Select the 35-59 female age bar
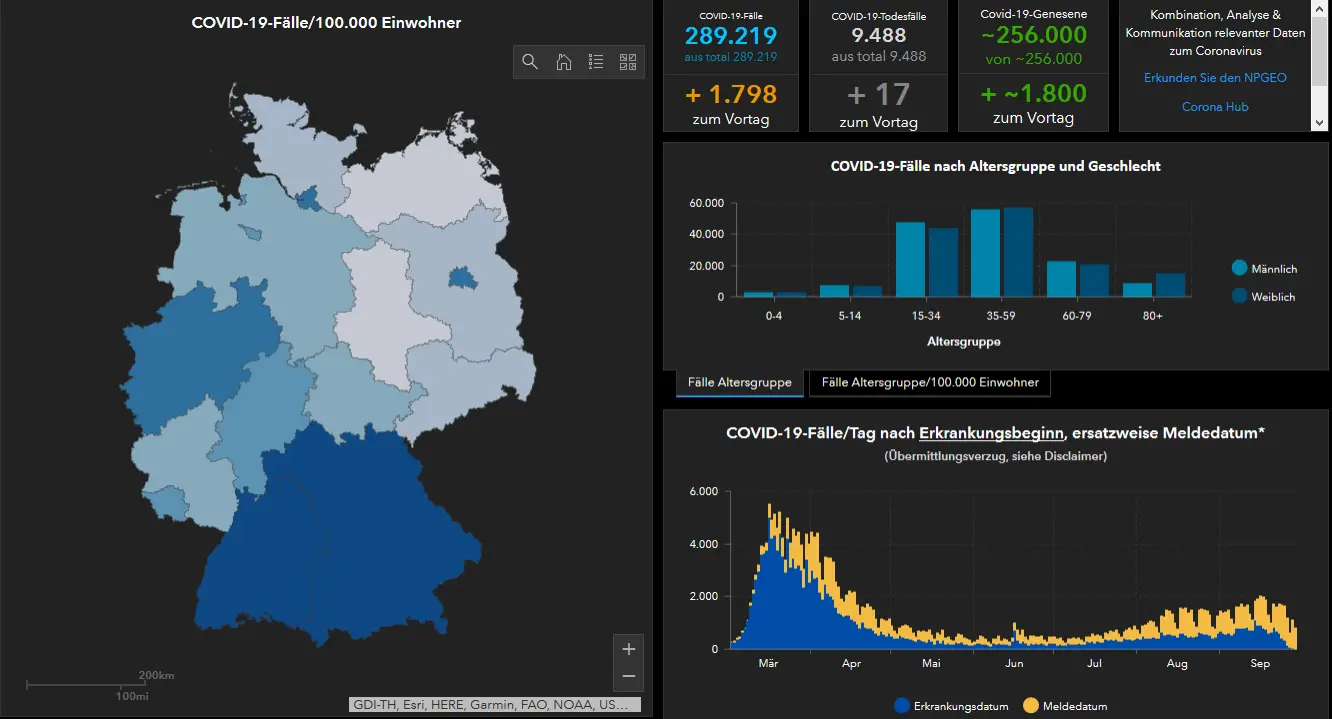Screen dimensions: 1332x719 [x=1018, y=252]
